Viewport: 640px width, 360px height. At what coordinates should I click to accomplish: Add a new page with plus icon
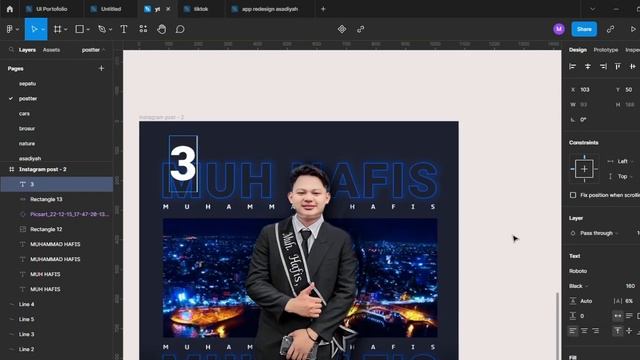pos(101,68)
